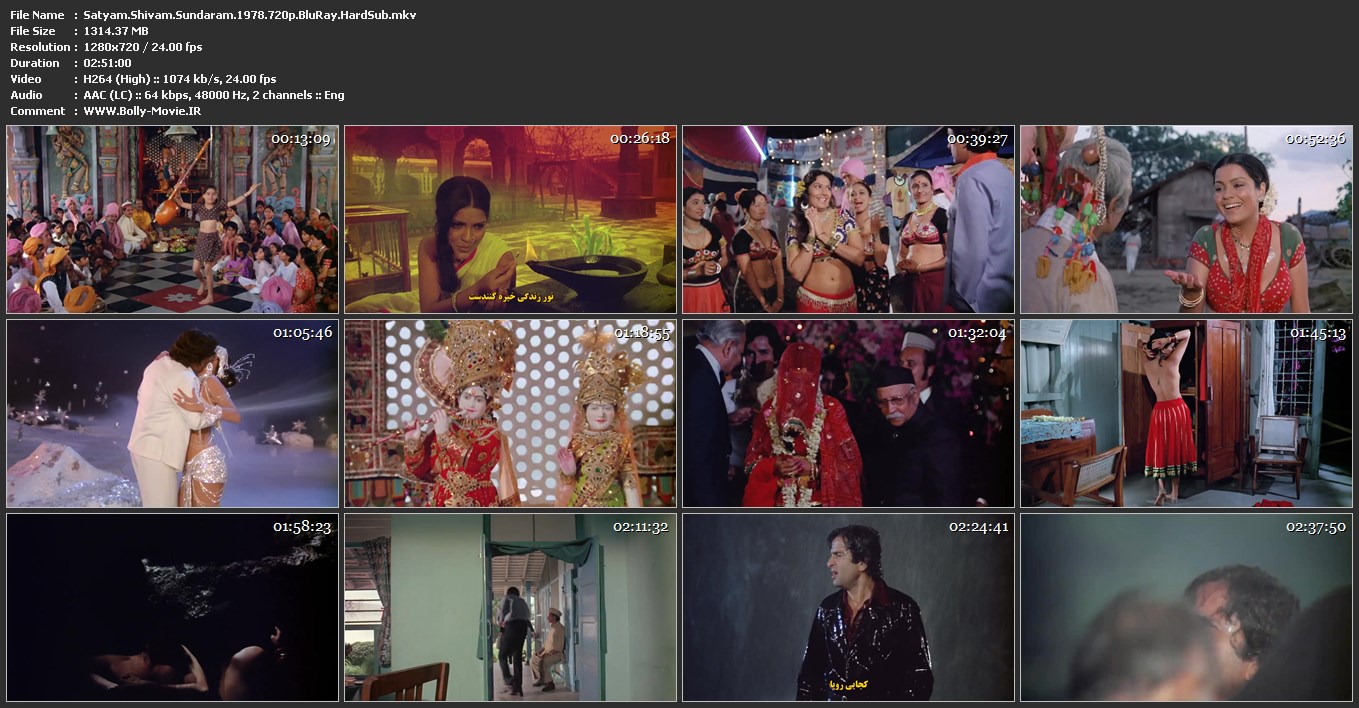This screenshot has width=1359, height=708.
Task: Click the file size value 1314.37 MB
Action: coord(116,31)
